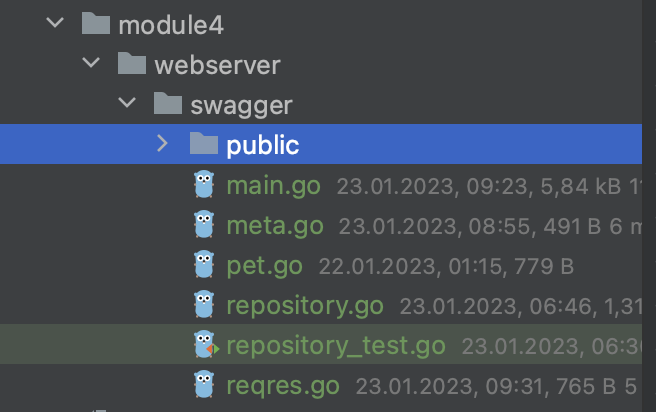Click the module4 folder icon
The image size is (656, 412).
point(96,24)
